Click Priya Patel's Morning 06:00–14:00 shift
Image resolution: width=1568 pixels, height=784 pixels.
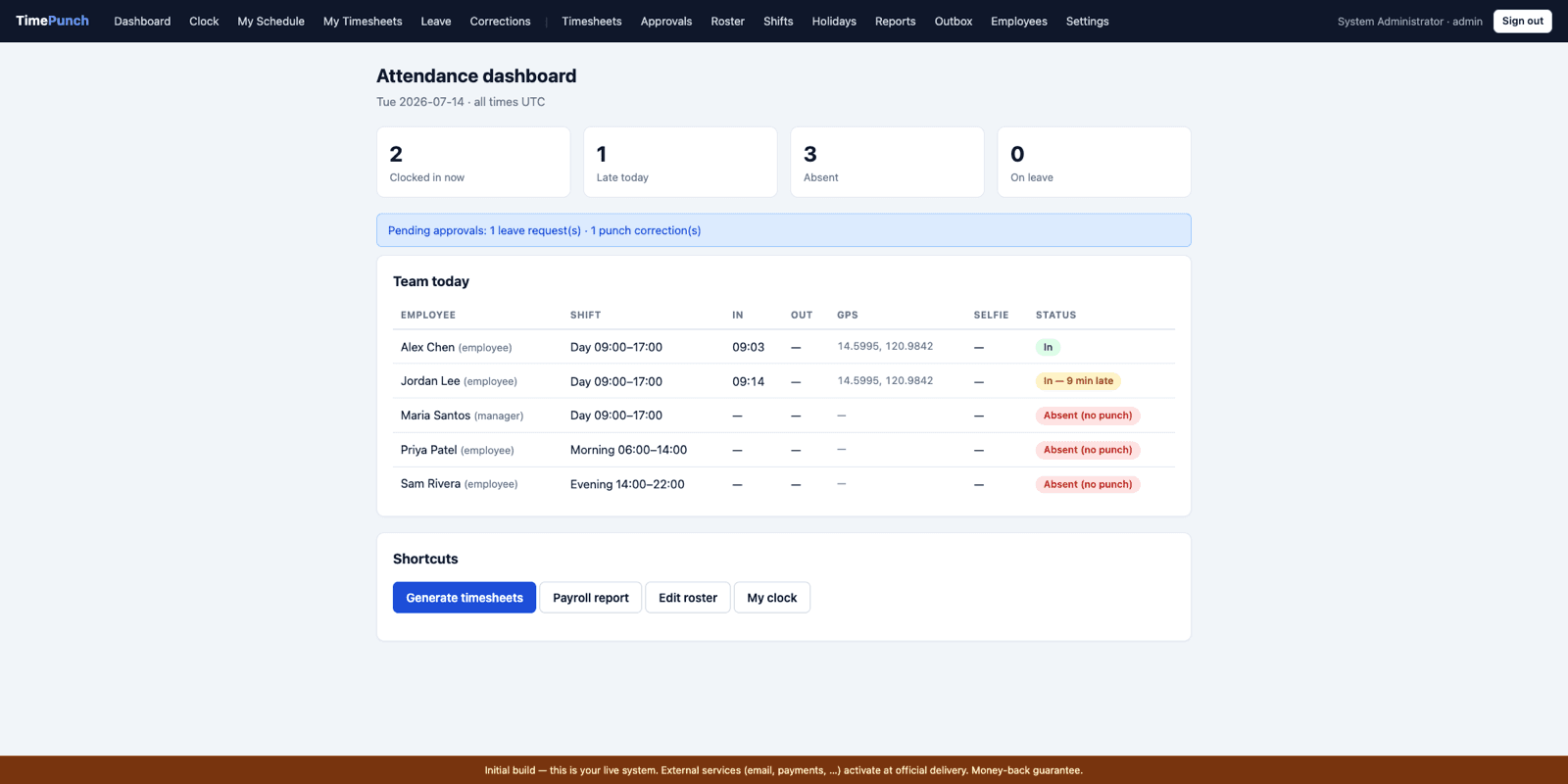tap(628, 450)
